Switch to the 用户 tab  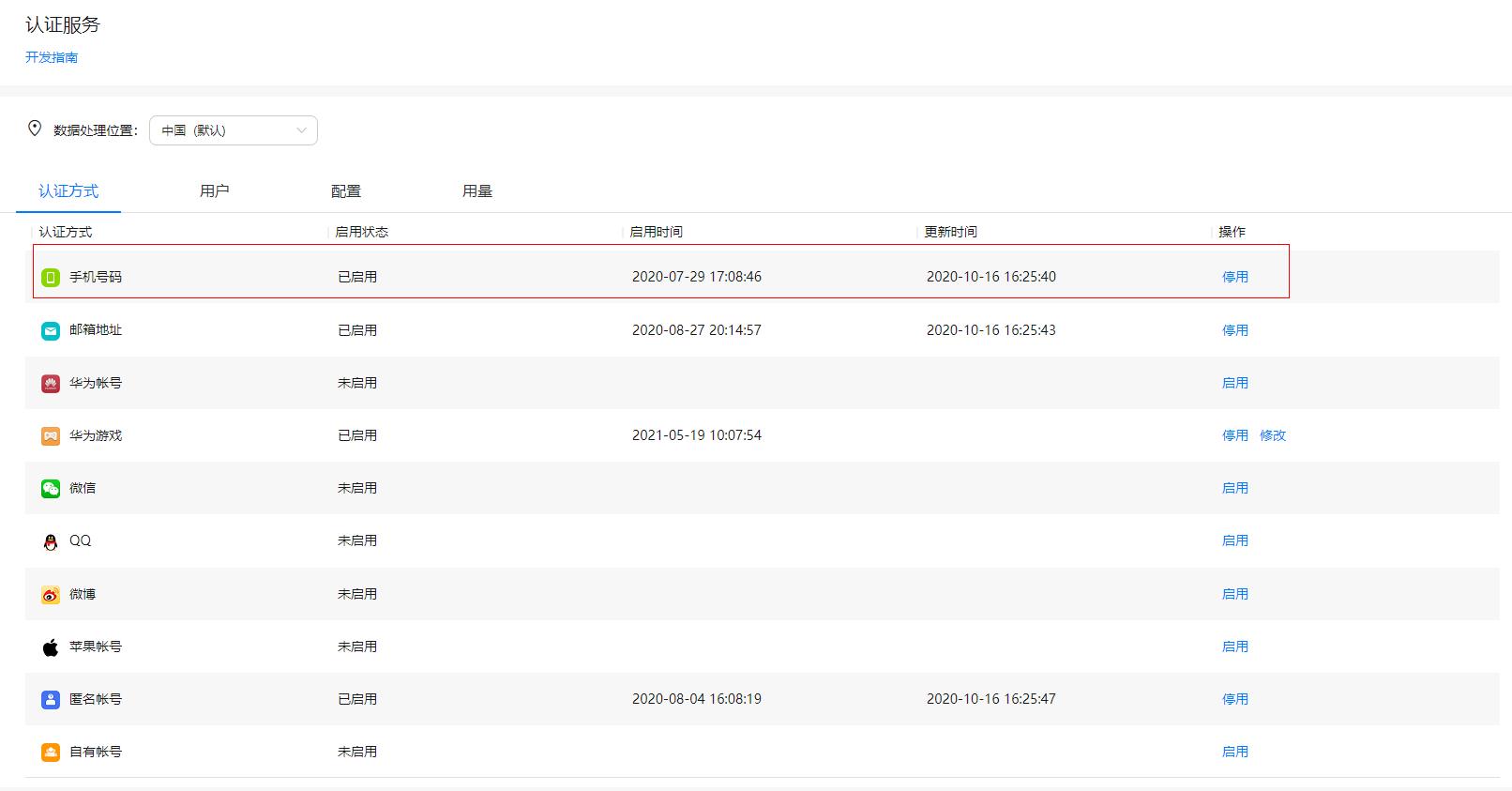pyautogui.click(x=215, y=191)
